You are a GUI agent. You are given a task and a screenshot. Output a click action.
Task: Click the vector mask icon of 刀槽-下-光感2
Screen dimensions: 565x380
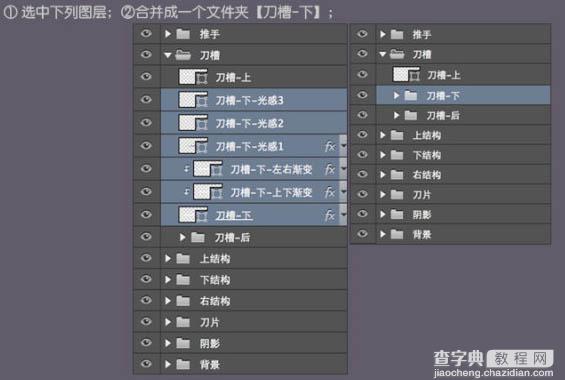click(x=202, y=125)
